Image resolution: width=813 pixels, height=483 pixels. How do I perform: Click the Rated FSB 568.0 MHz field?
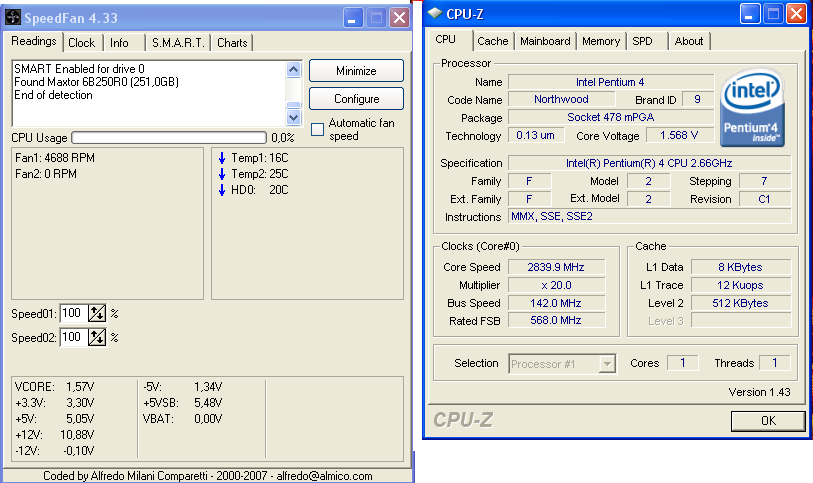pyautogui.click(x=556, y=320)
